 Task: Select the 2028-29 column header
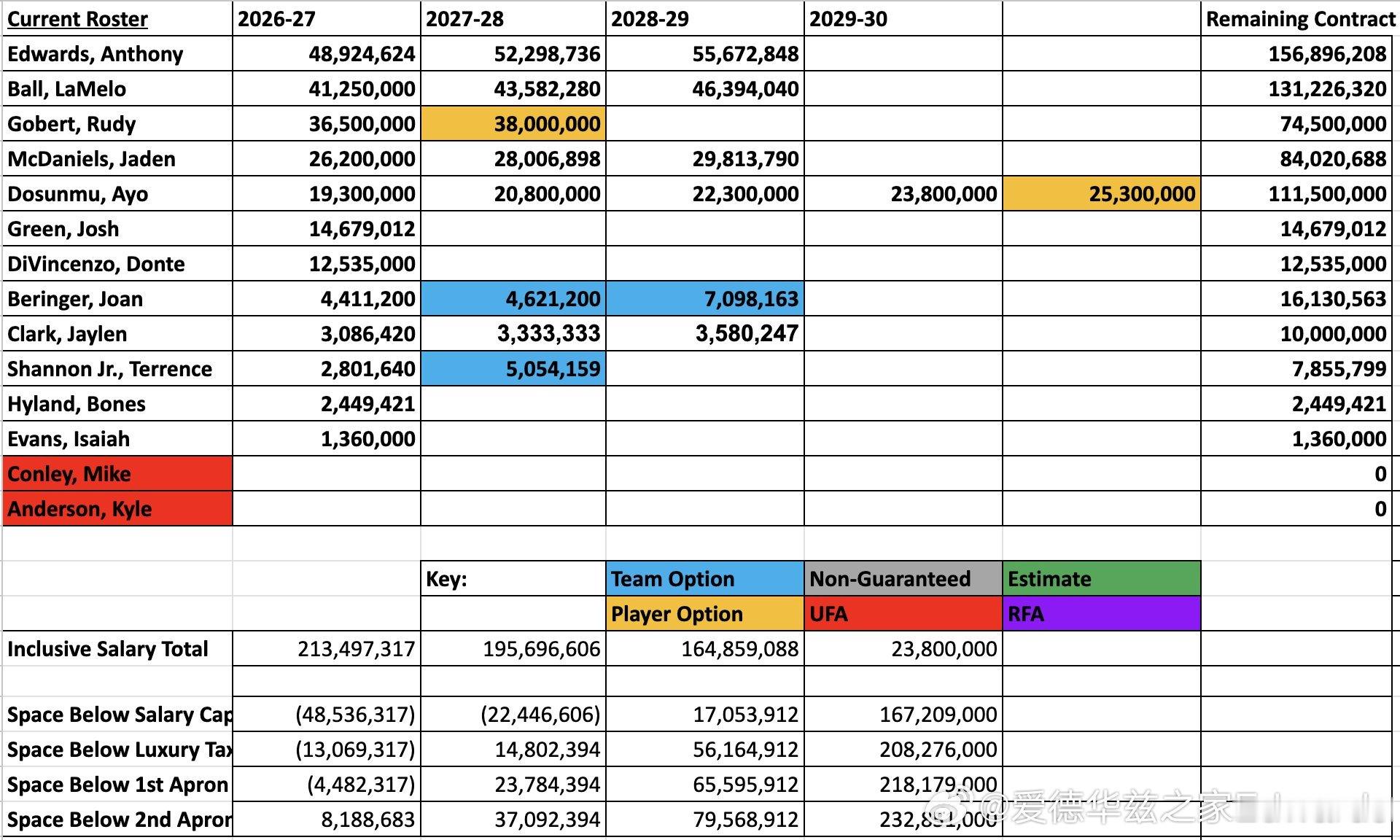(x=705, y=18)
